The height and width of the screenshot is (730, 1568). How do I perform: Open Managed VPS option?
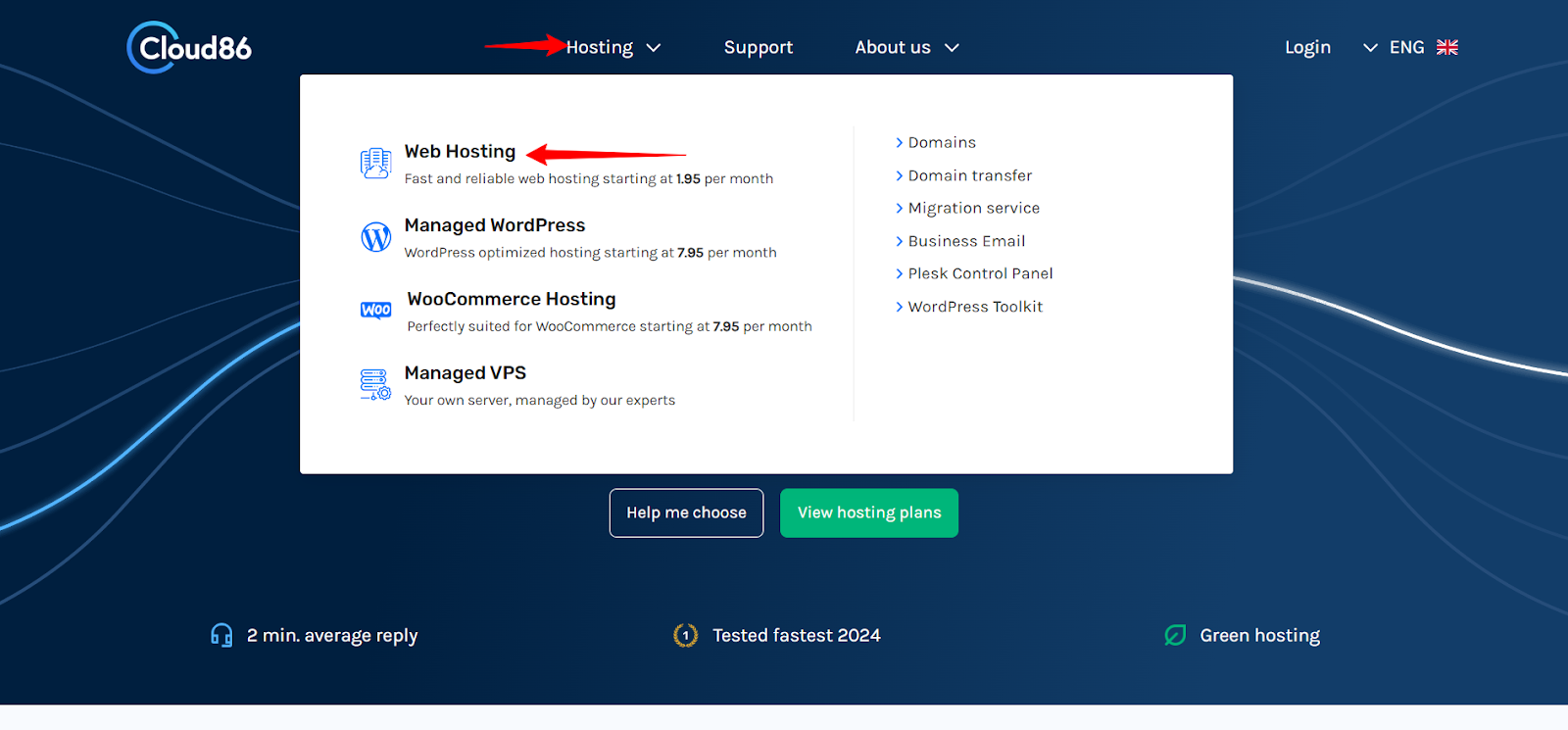pos(465,373)
